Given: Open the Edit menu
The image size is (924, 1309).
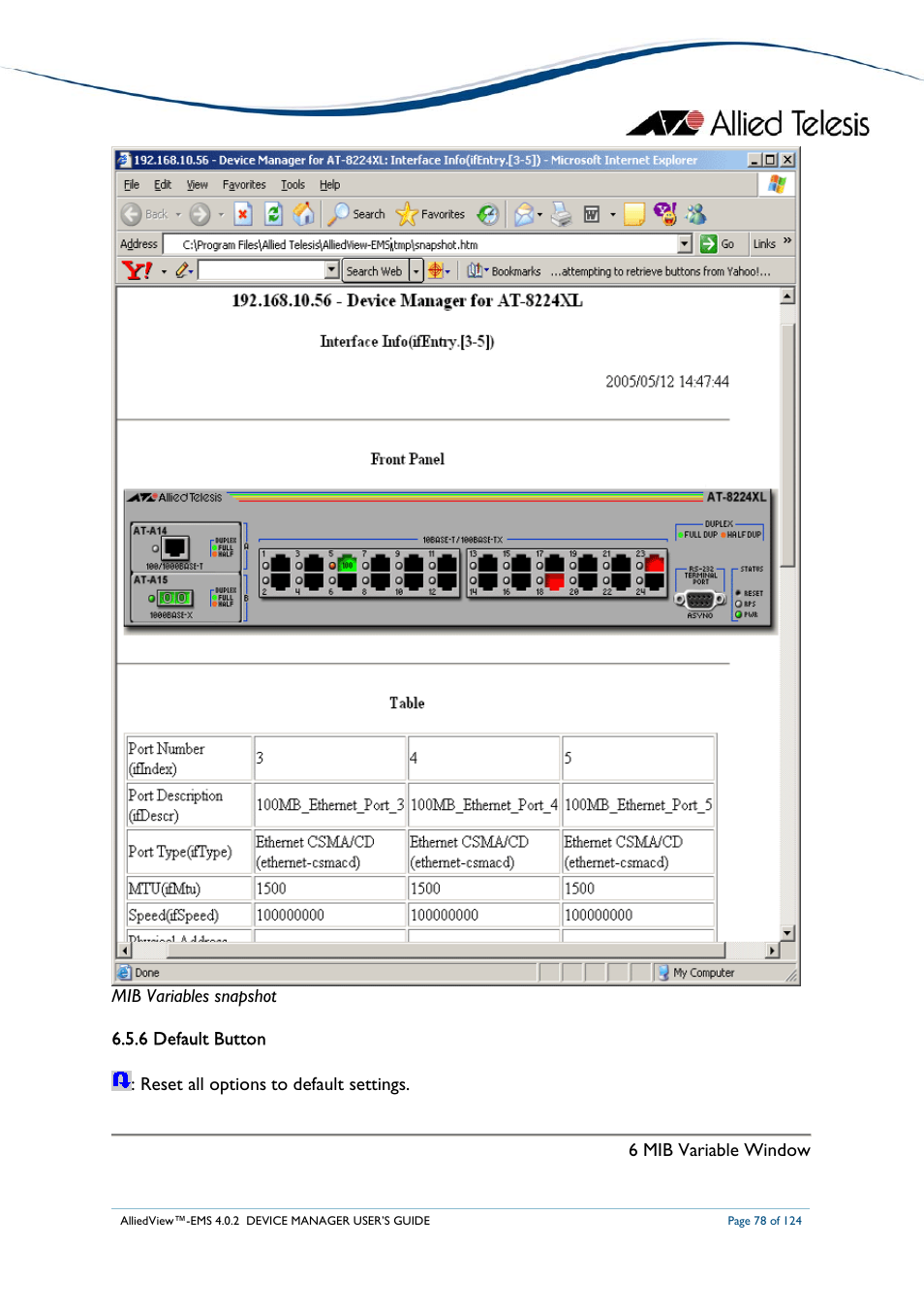Looking at the screenshot, I should pyautogui.click(x=163, y=184).
